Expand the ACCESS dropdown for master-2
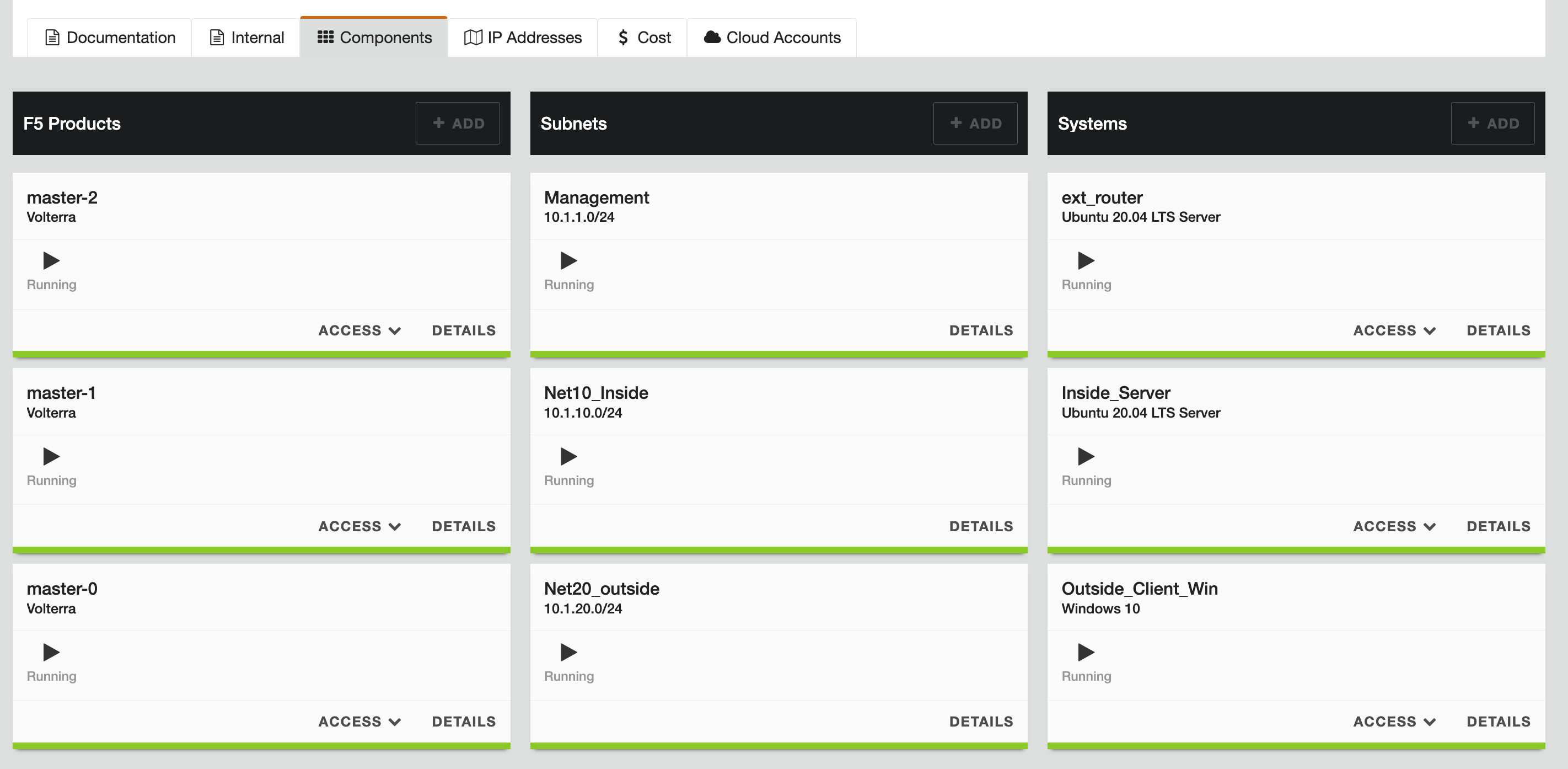The height and width of the screenshot is (769, 1568). (x=359, y=330)
